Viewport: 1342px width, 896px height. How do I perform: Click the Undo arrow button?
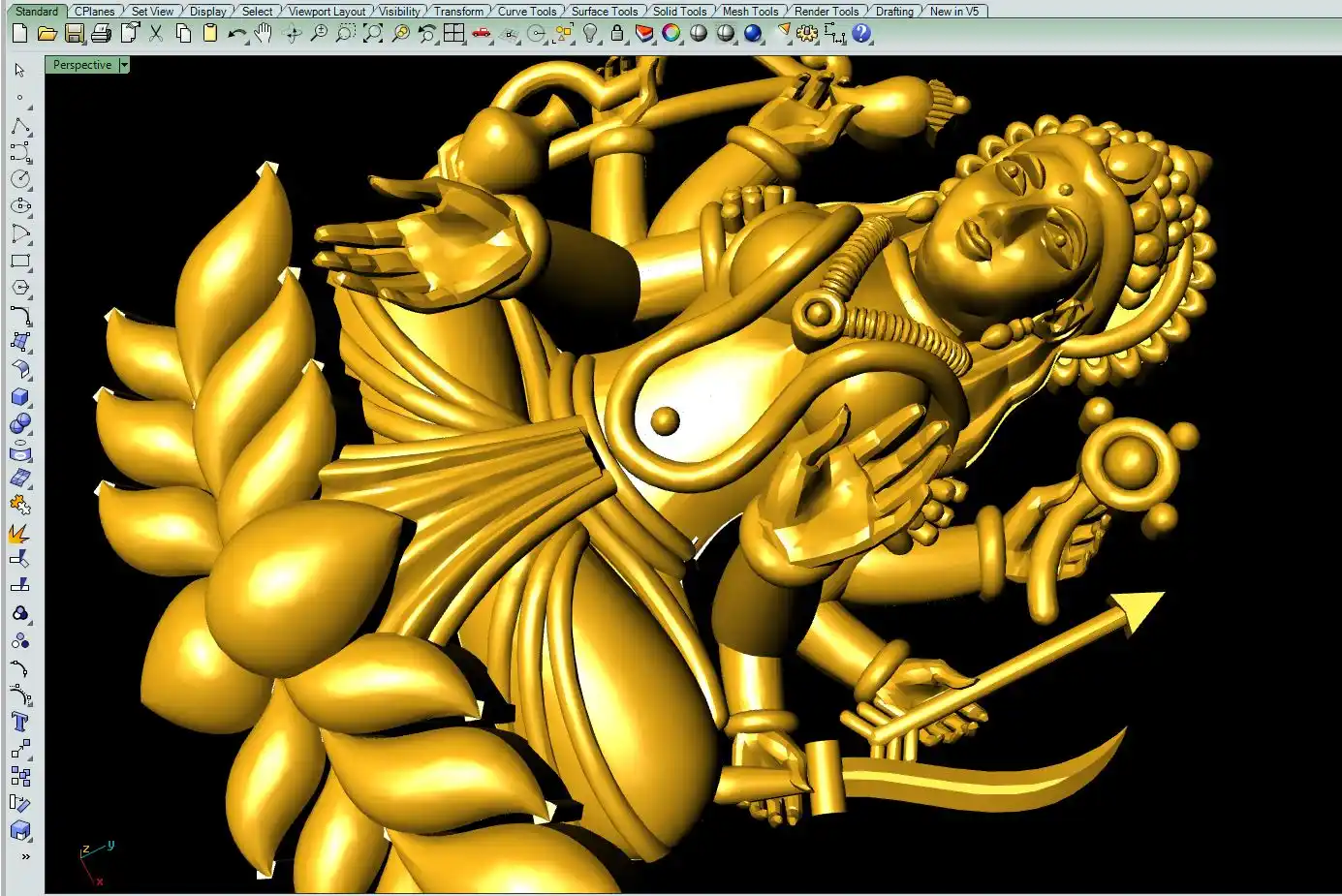tap(236, 34)
